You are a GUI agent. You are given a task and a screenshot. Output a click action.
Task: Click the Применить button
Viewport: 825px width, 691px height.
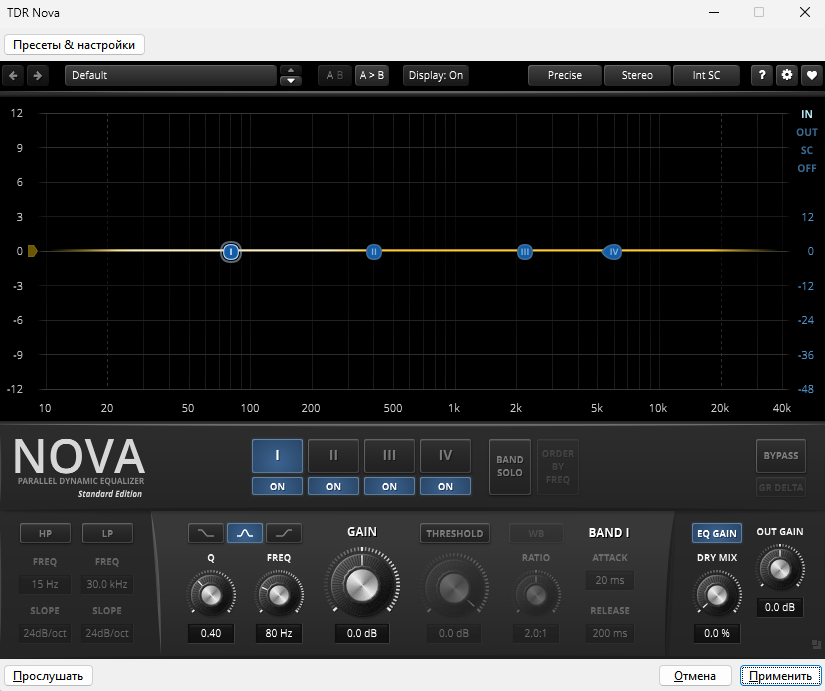[x=780, y=676]
